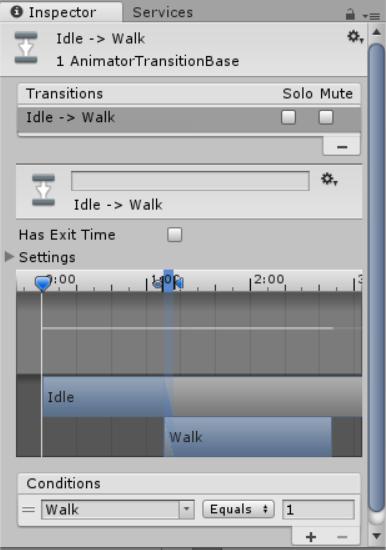
Task: Open the Inspector panel options menu icon
Action: pos(371,15)
